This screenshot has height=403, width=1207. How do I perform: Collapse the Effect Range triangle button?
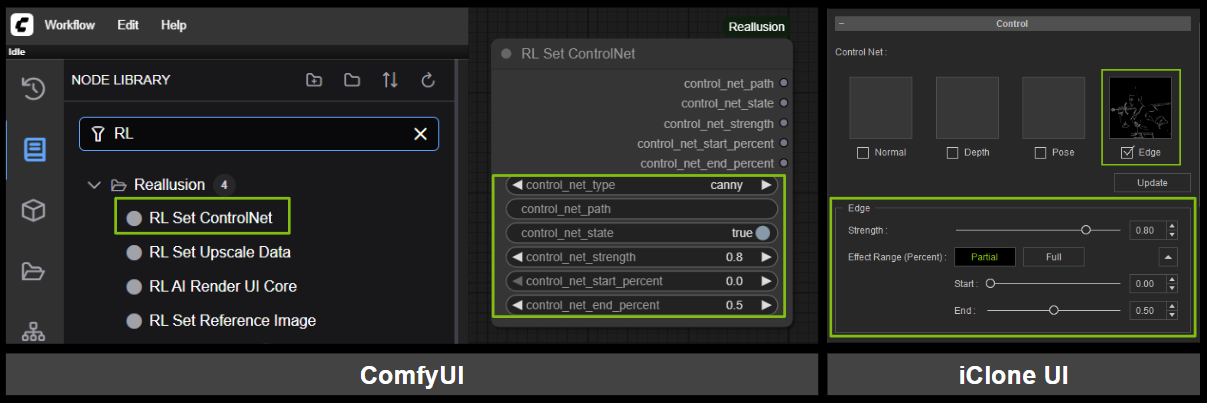[x=1167, y=257]
